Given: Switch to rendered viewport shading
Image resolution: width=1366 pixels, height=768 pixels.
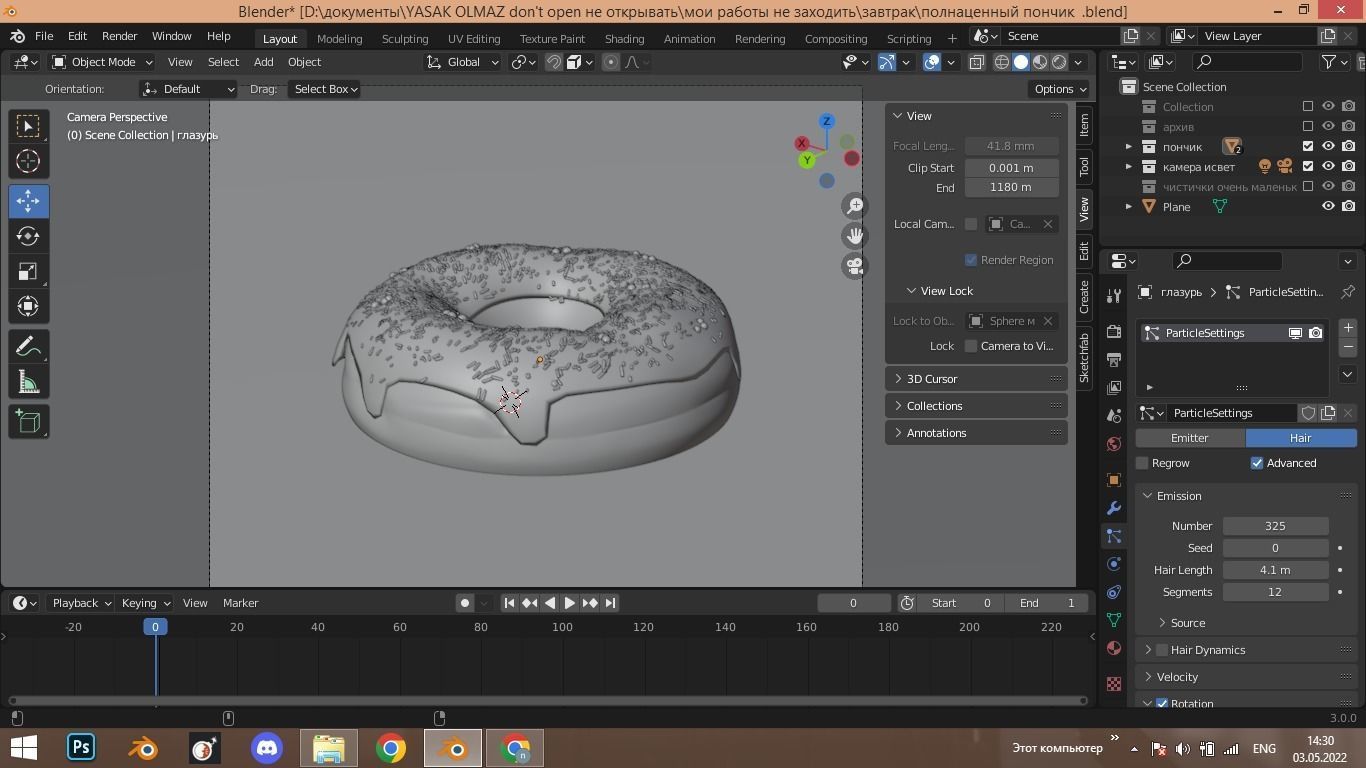Looking at the screenshot, I should [x=1059, y=62].
